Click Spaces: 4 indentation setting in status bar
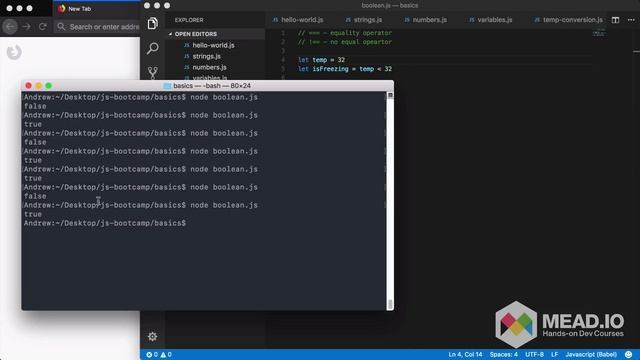This screenshot has height=360, width=640. point(504,354)
